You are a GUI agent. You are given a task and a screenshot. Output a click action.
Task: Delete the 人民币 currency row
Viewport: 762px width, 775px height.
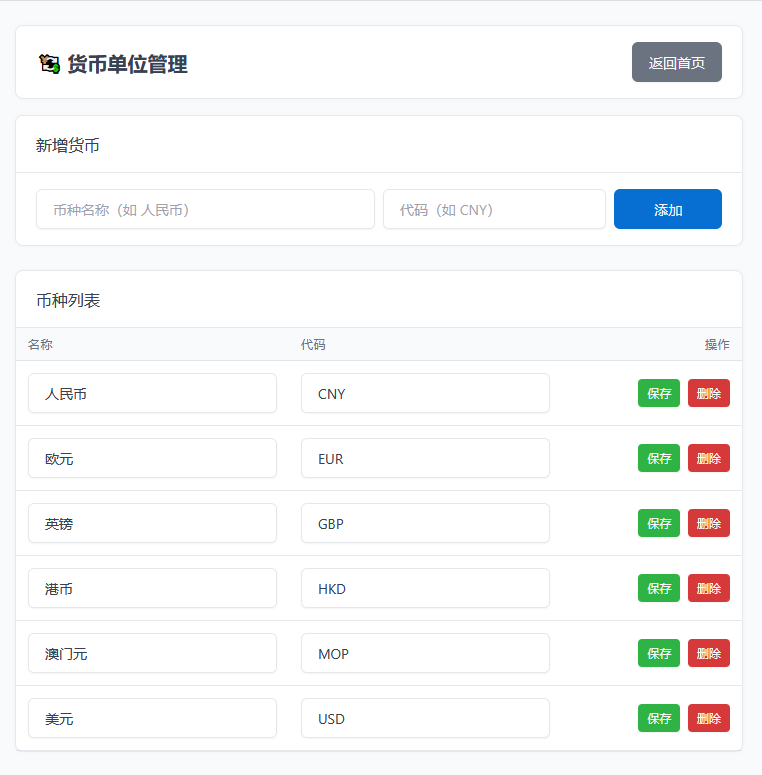(x=708, y=393)
